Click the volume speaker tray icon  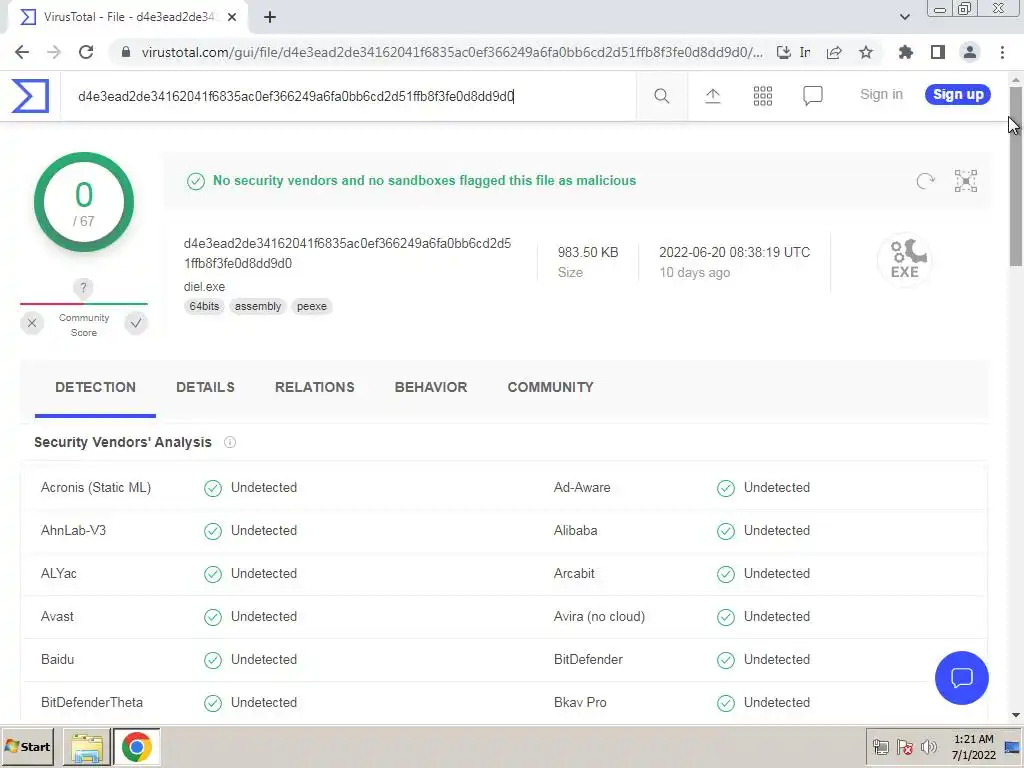coord(928,747)
